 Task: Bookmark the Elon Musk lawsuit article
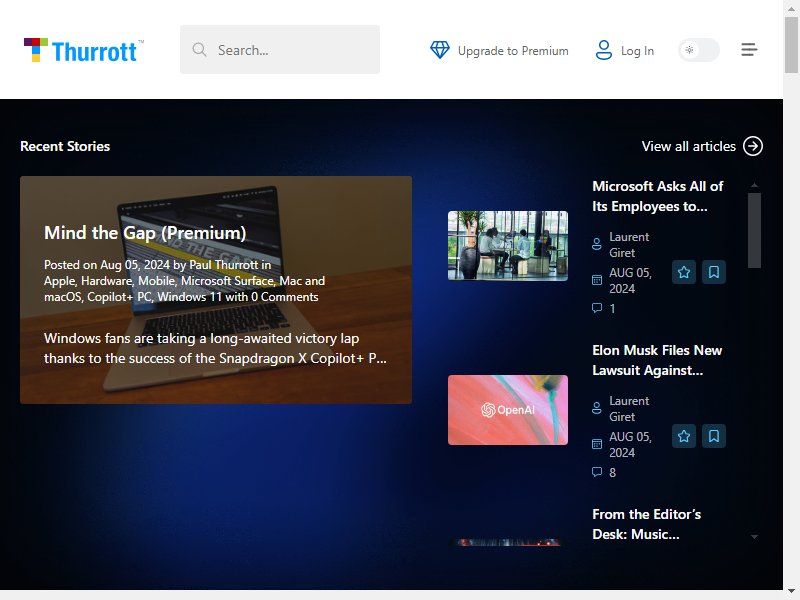(714, 436)
